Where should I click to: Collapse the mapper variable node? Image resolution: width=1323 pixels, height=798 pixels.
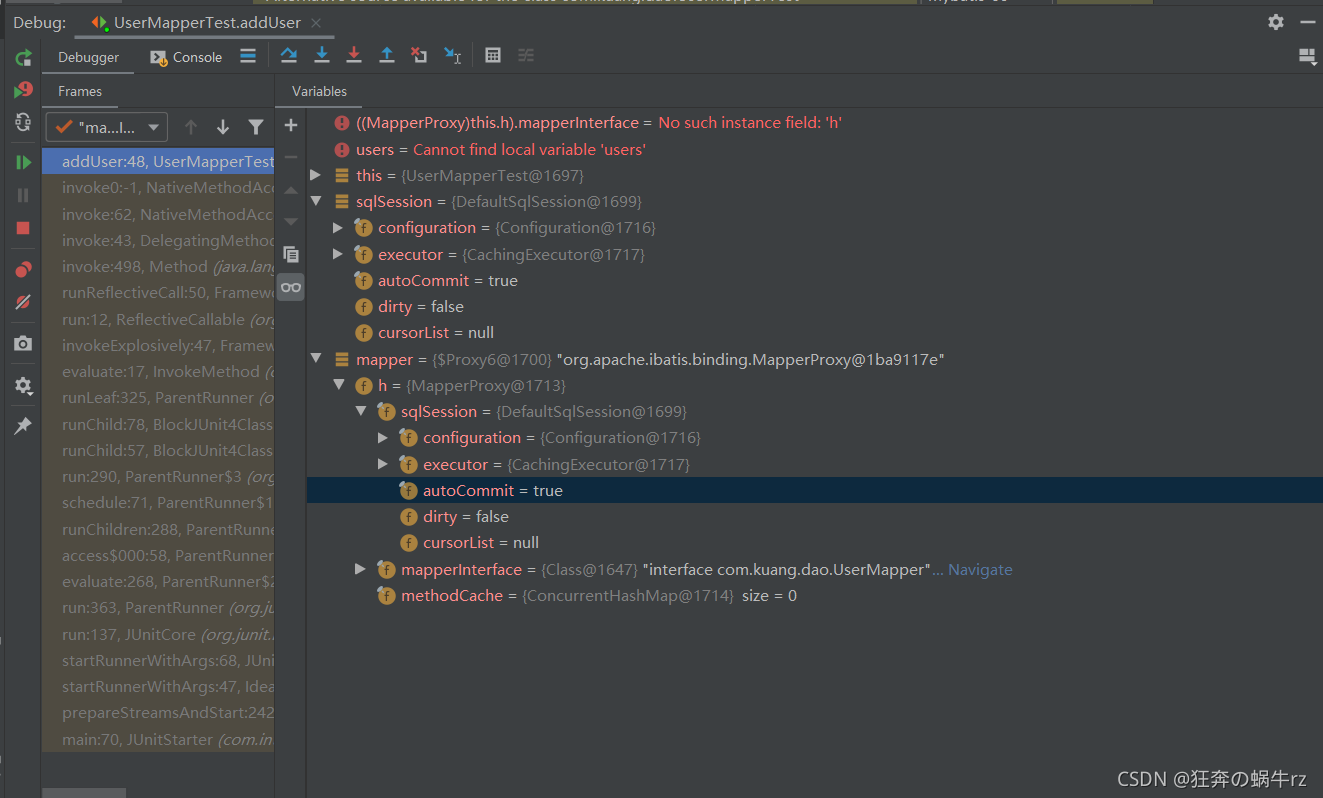click(x=316, y=358)
